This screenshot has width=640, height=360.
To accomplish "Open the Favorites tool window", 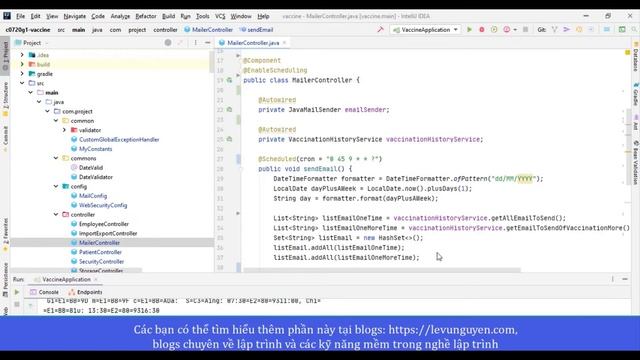I will coord(5,234).
